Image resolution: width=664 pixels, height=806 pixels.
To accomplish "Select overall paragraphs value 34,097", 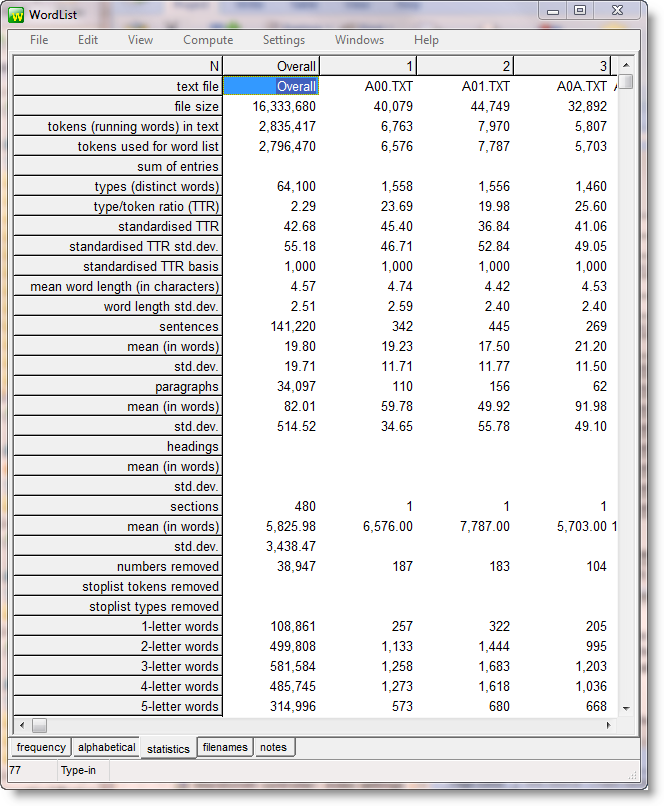I will (x=297, y=387).
